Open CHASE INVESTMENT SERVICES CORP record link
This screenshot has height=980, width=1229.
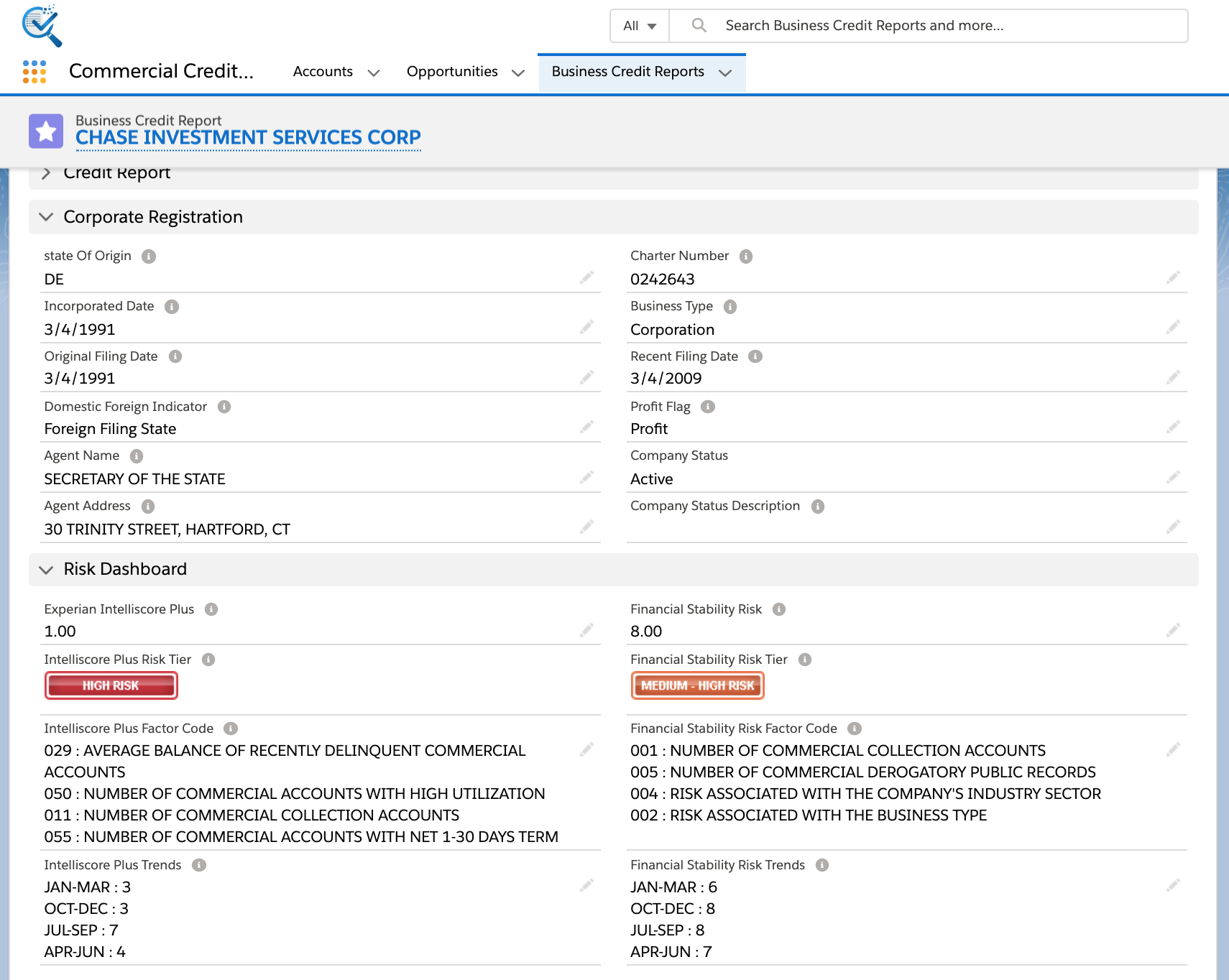click(x=248, y=137)
